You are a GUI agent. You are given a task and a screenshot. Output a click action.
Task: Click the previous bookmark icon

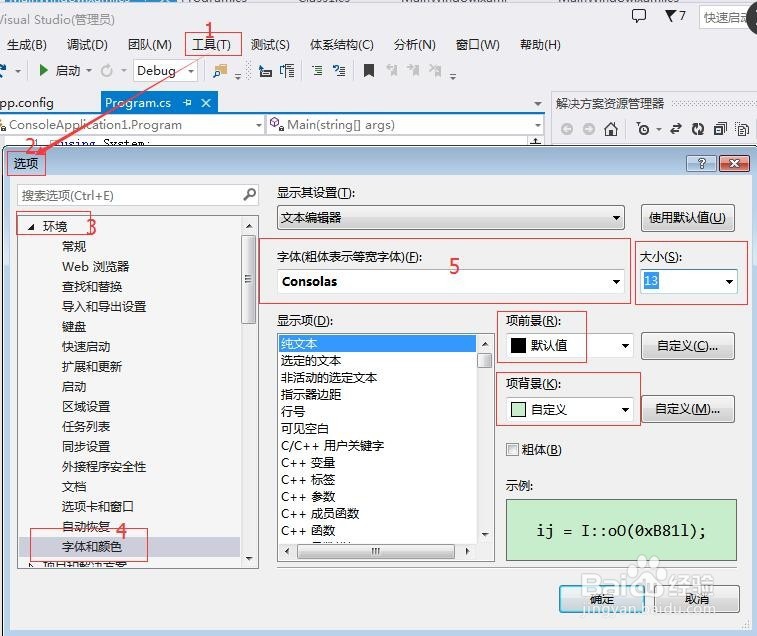pos(392,71)
